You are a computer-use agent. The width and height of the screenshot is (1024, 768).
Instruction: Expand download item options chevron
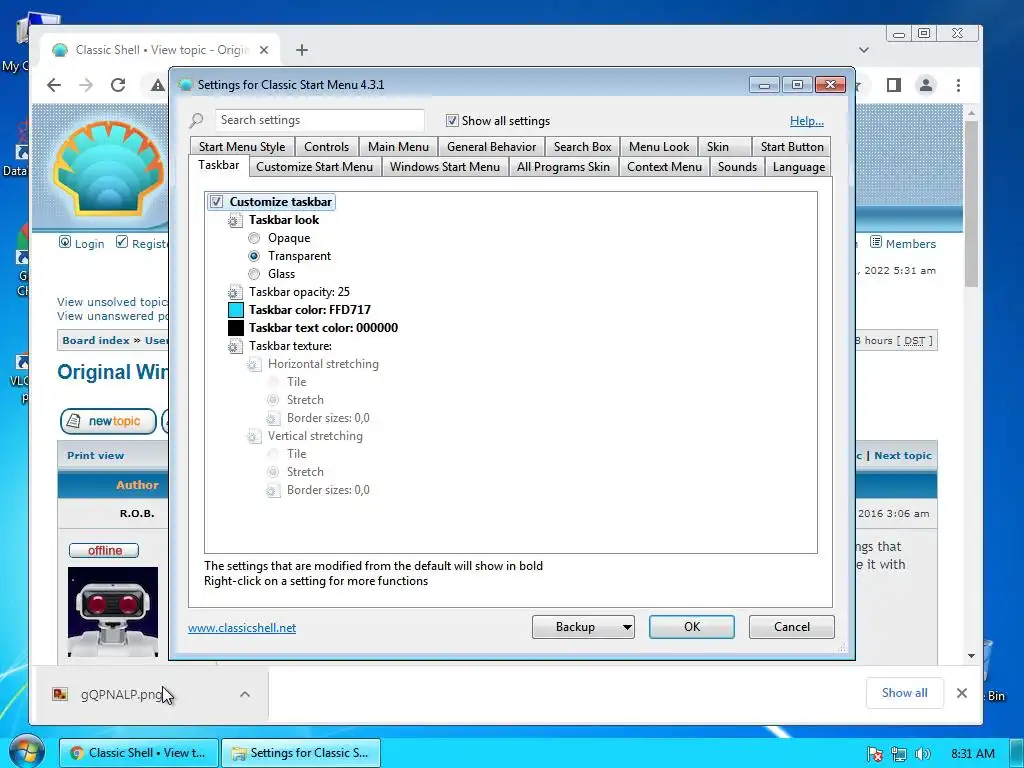[x=245, y=694]
